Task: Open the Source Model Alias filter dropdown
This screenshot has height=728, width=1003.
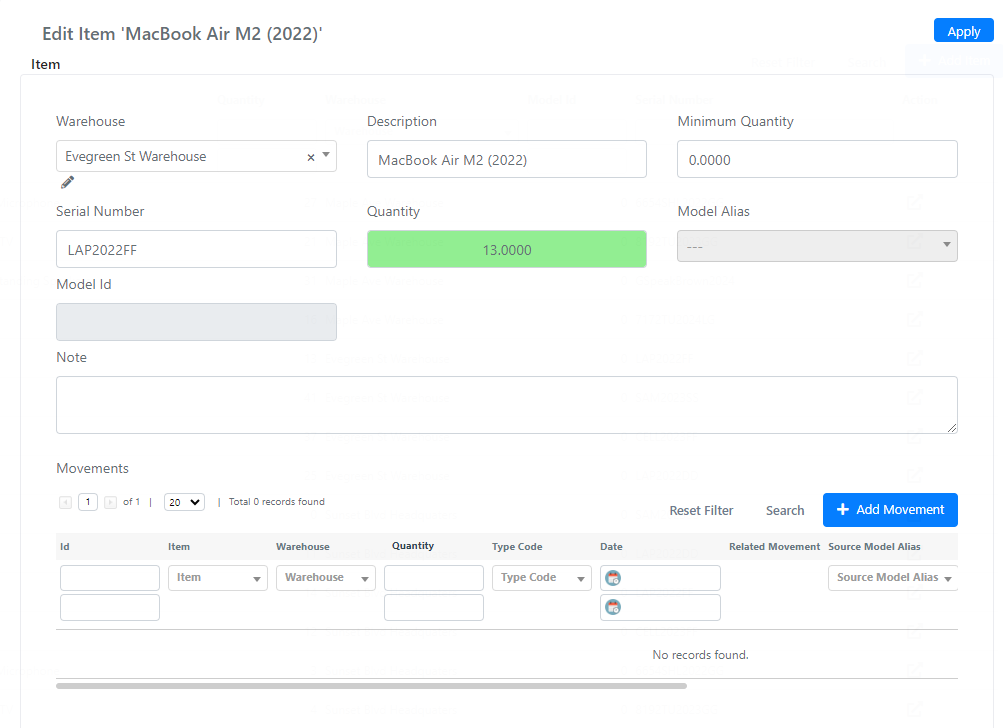Action: tap(893, 578)
